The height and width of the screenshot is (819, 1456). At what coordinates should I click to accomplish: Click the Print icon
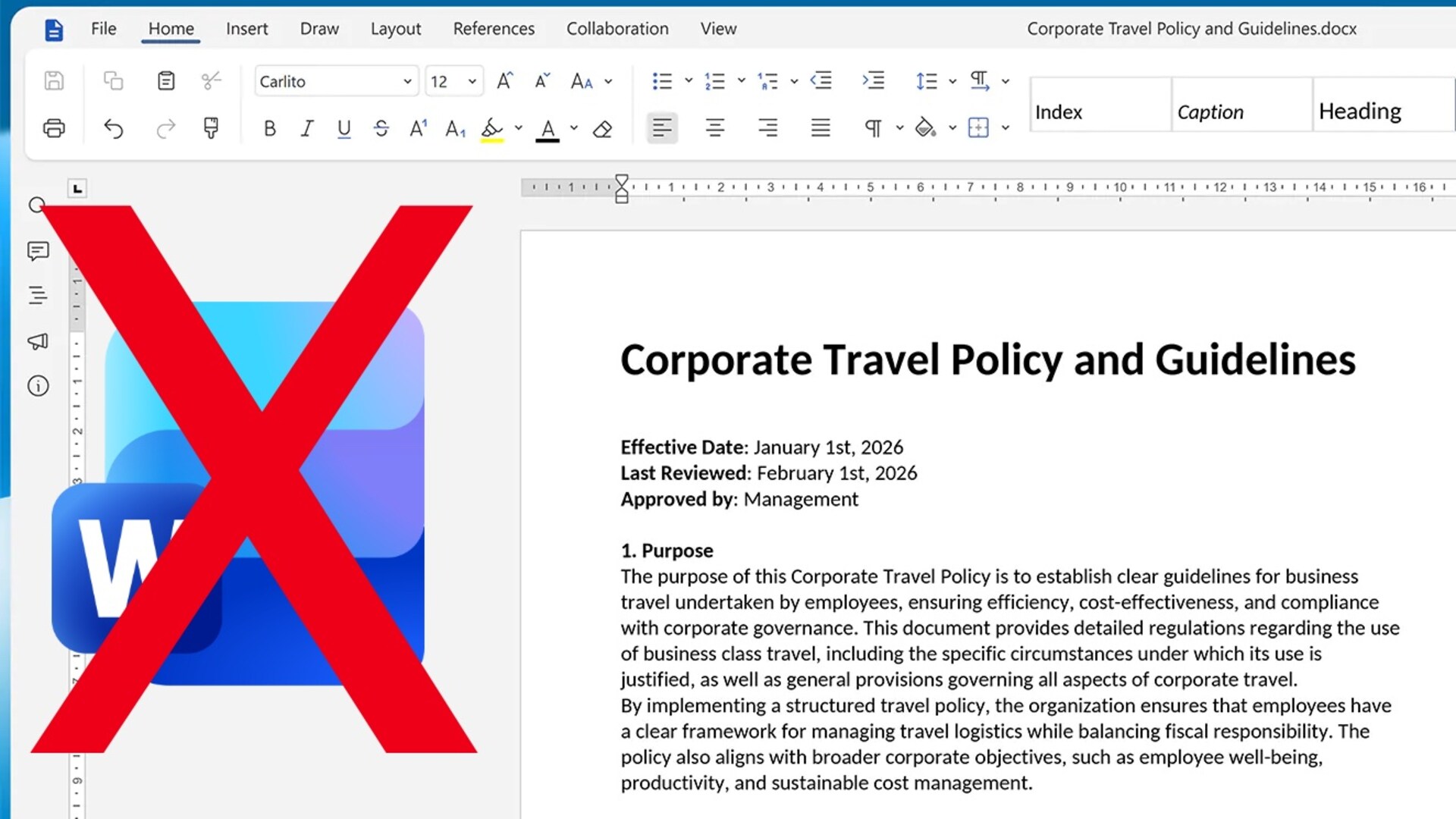54,128
